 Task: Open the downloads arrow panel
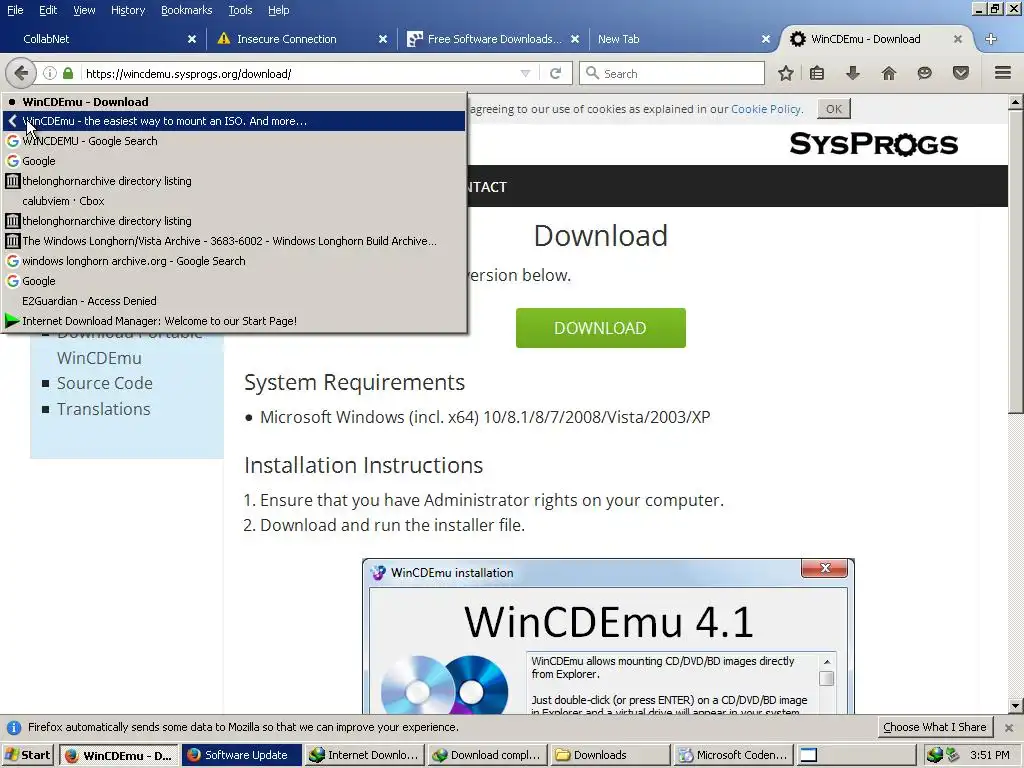[x=852, y=73]
